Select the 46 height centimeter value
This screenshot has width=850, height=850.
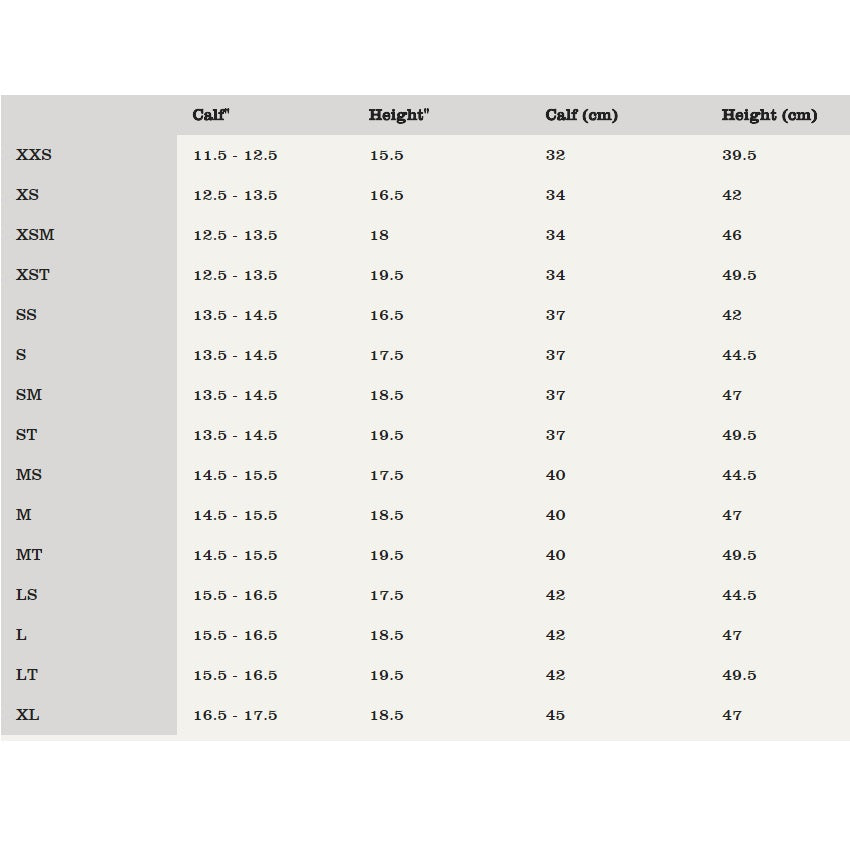click(x=732, y=235)
